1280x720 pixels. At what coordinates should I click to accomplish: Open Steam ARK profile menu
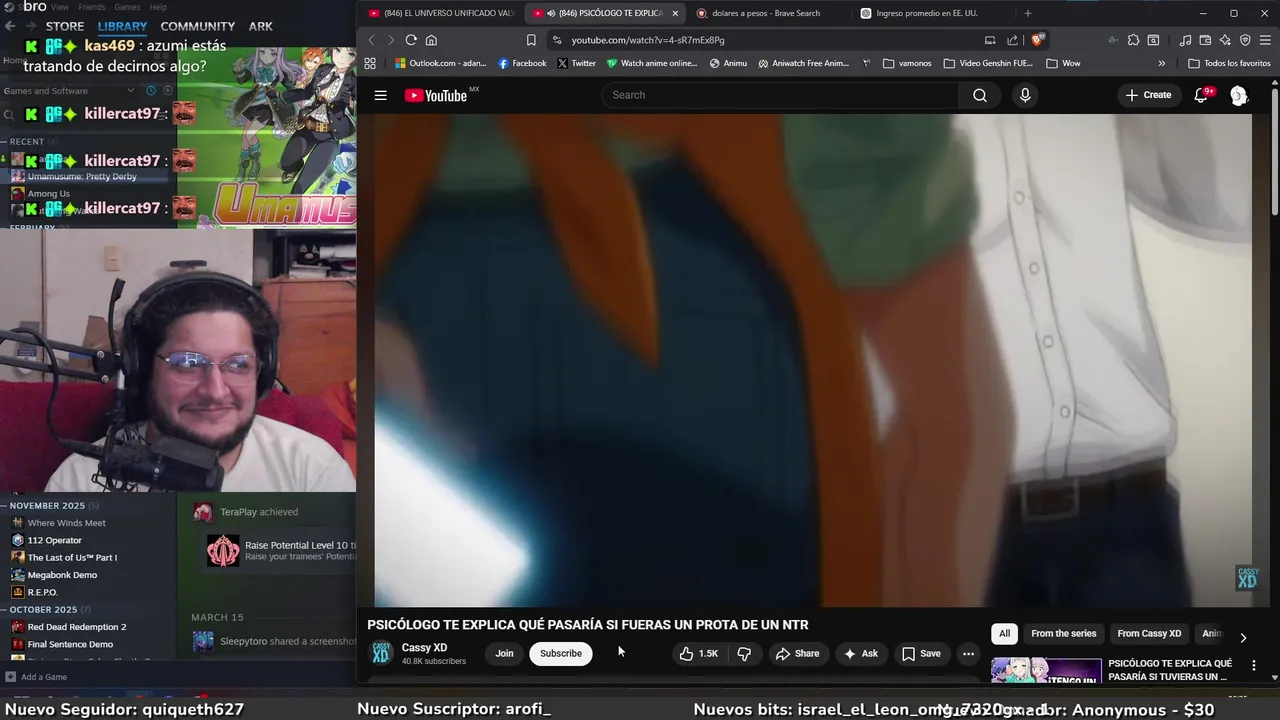(x=260, y=26)
